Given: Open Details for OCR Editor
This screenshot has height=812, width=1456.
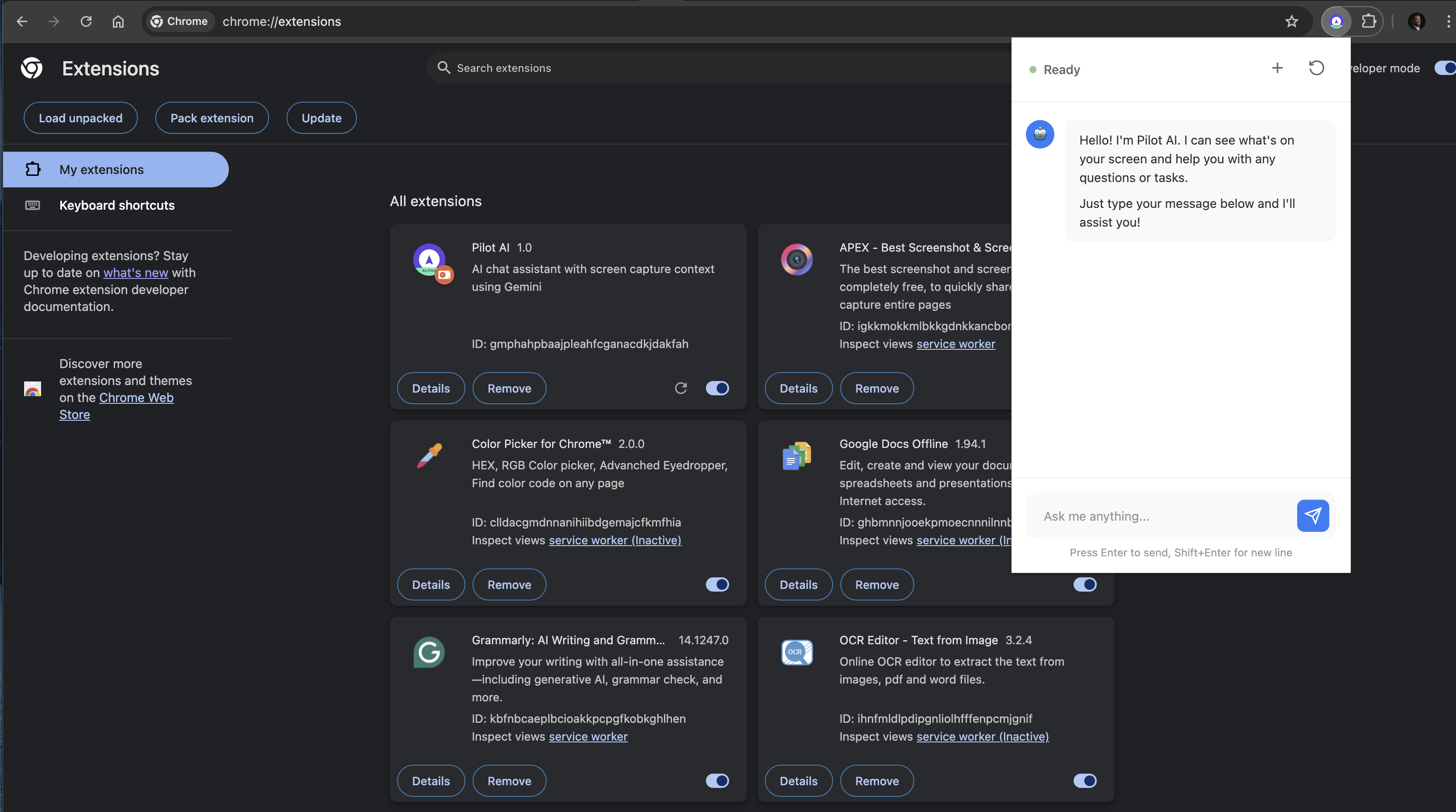Looking at the screenshot, I should (x=798, y=780).
